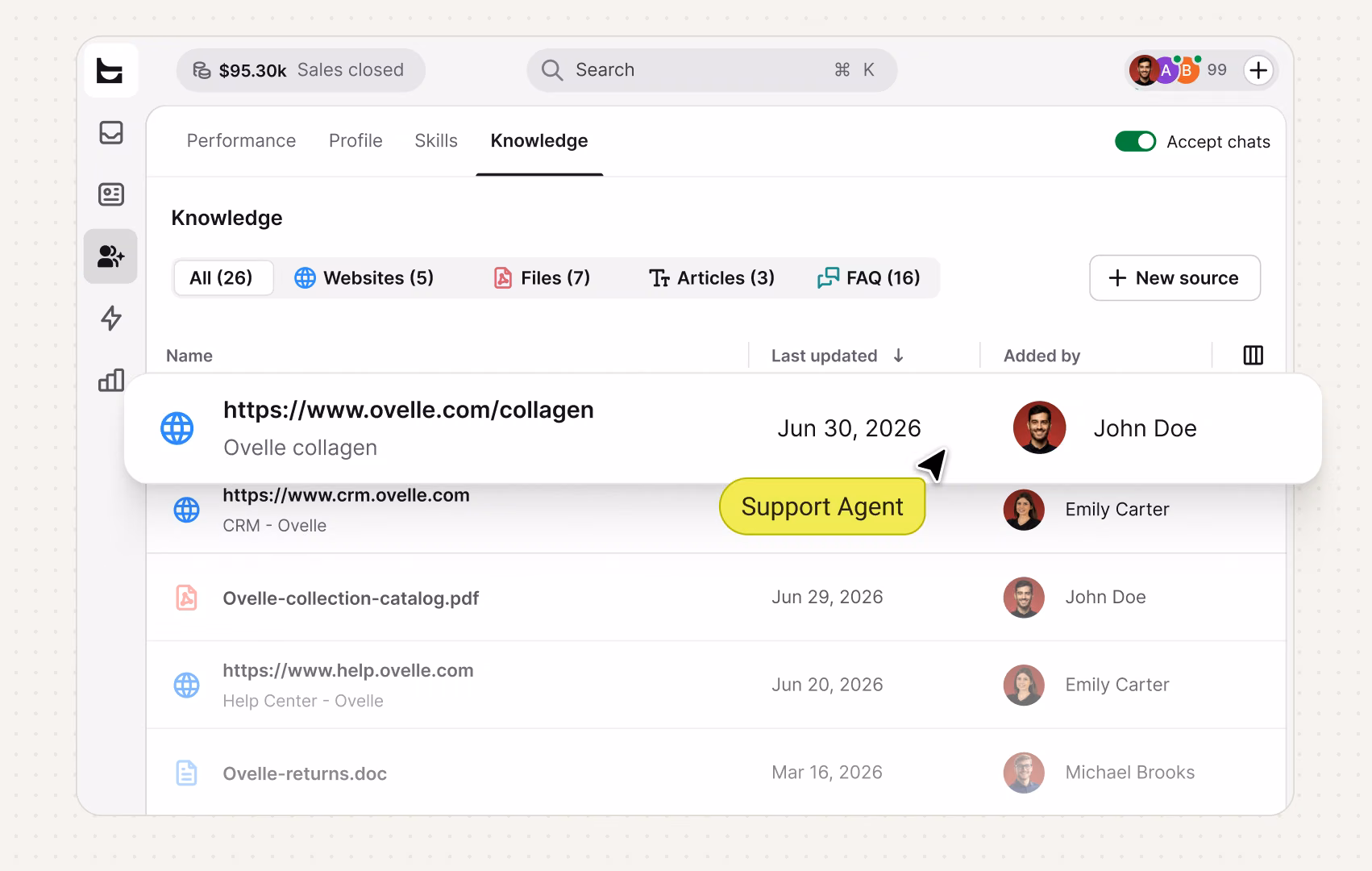The image size is (1372, 871).
Task: Select the team members sidebar icon
Action: [x=110, y=256]
